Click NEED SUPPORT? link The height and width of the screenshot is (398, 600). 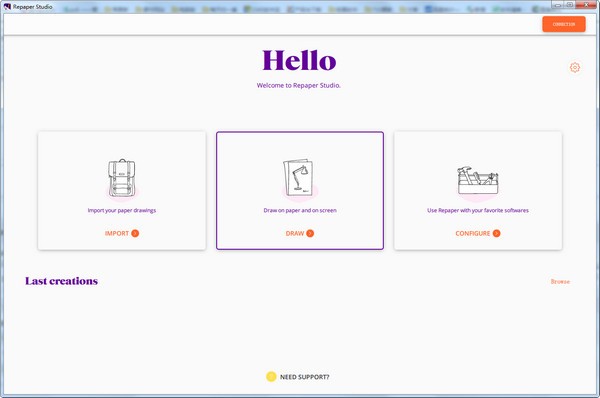pos(305,377)
